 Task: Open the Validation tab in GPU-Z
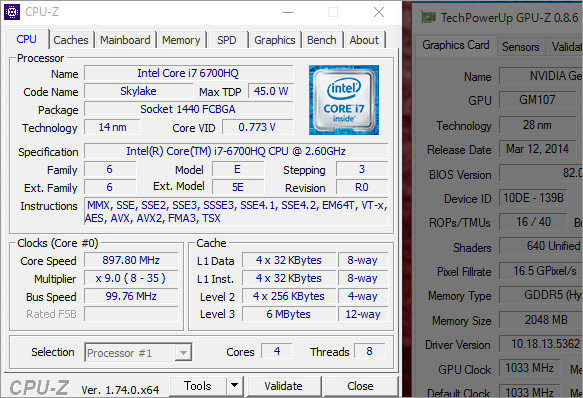tap(565, 46)
